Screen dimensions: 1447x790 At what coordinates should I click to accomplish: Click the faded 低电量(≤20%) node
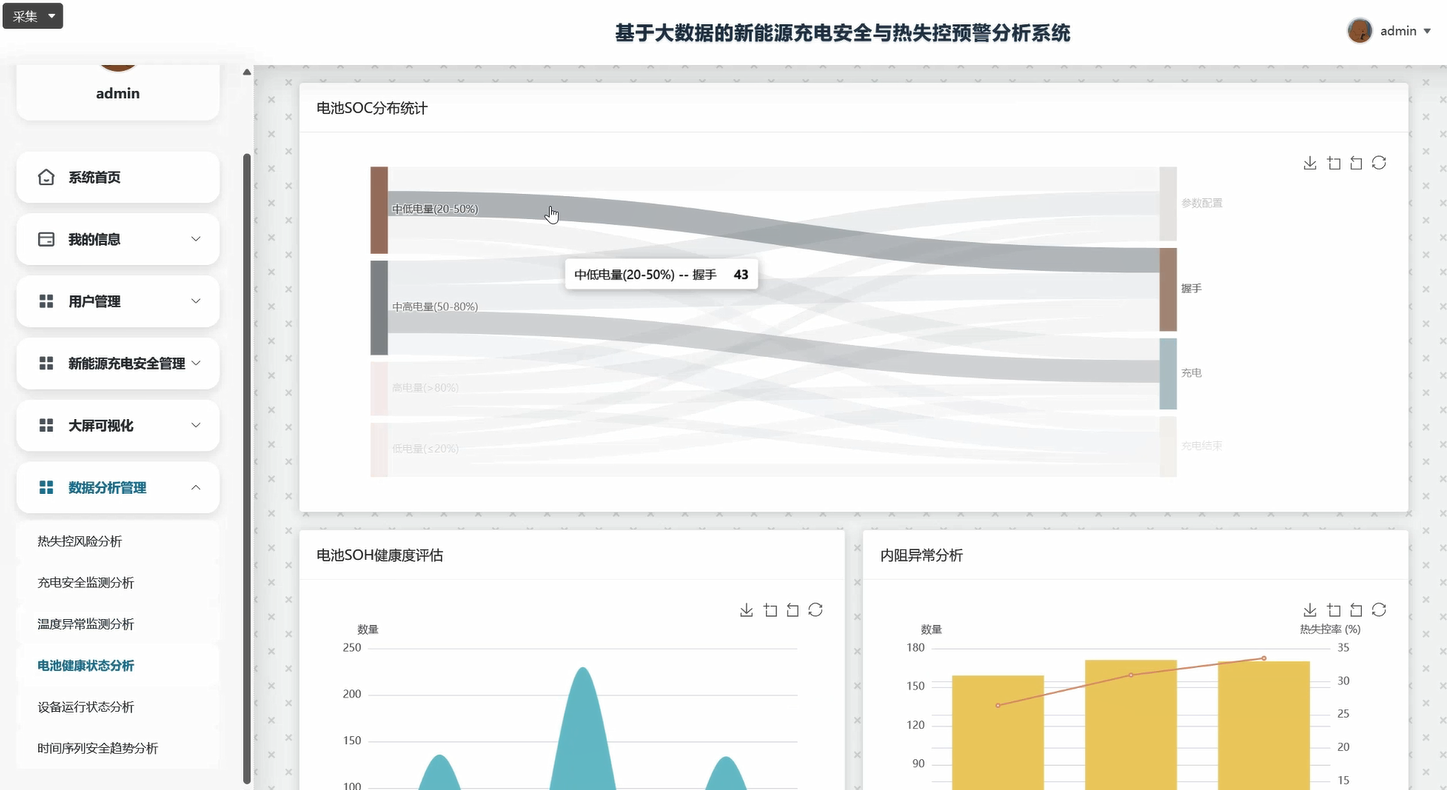pyautogui.click(x=379, y=450)
